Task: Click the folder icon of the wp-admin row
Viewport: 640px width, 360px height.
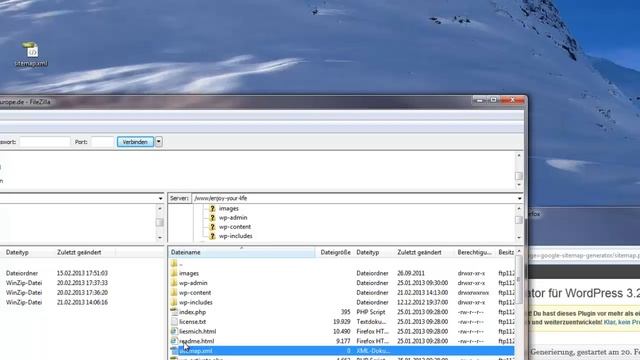Action: pyautogui.click(x=174, y=282)
